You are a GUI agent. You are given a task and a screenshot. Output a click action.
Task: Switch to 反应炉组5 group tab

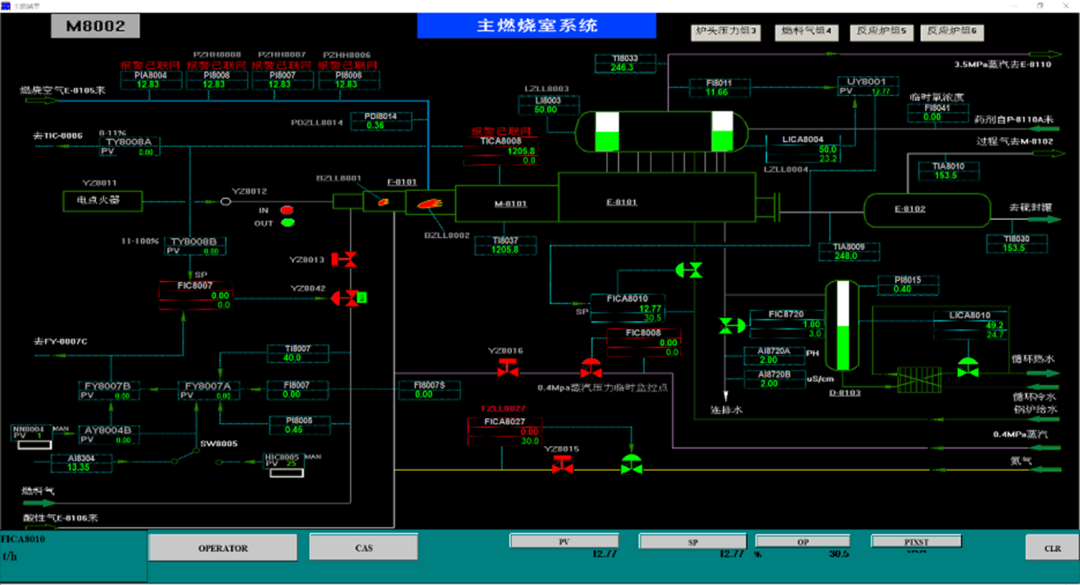881,32
